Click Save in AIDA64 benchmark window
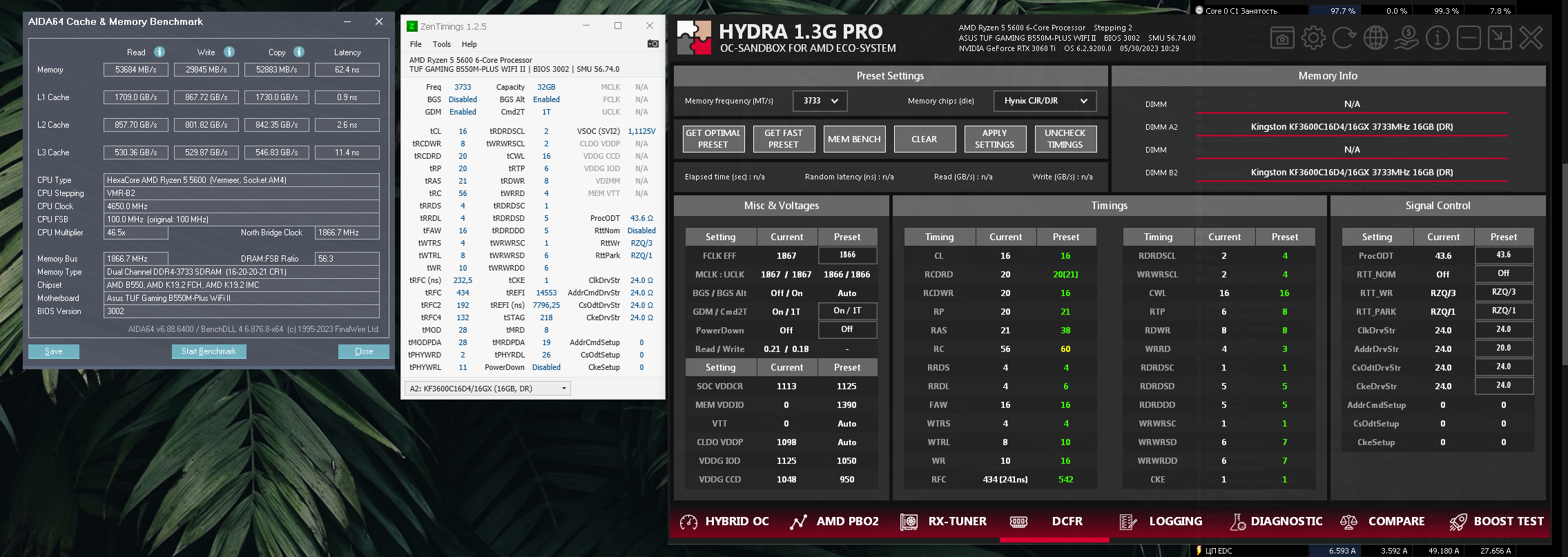Viewport: 1568px width, 557px height. pyautogui.click(x=54, y=351)
